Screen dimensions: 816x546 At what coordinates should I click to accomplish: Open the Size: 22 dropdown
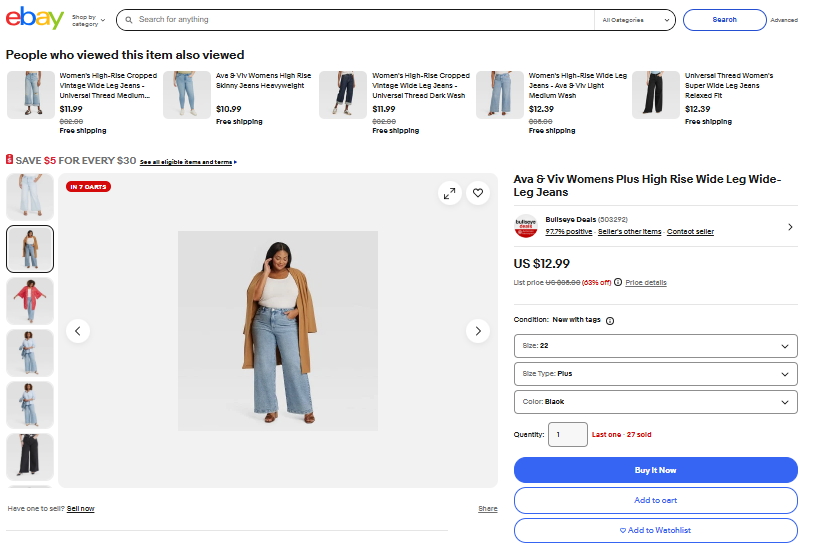[656, 346]
